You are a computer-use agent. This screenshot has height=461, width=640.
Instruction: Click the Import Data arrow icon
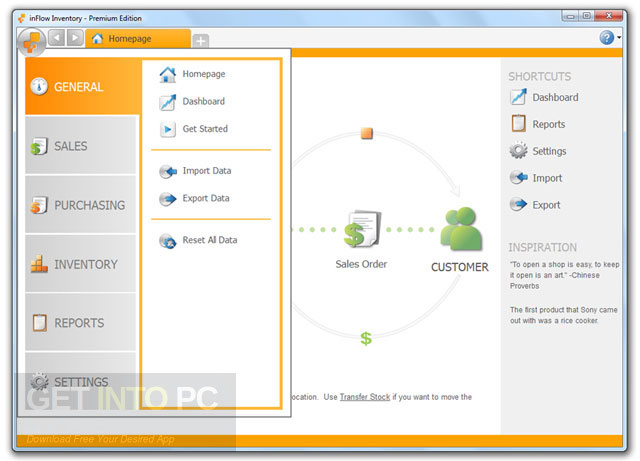[168, 171]
